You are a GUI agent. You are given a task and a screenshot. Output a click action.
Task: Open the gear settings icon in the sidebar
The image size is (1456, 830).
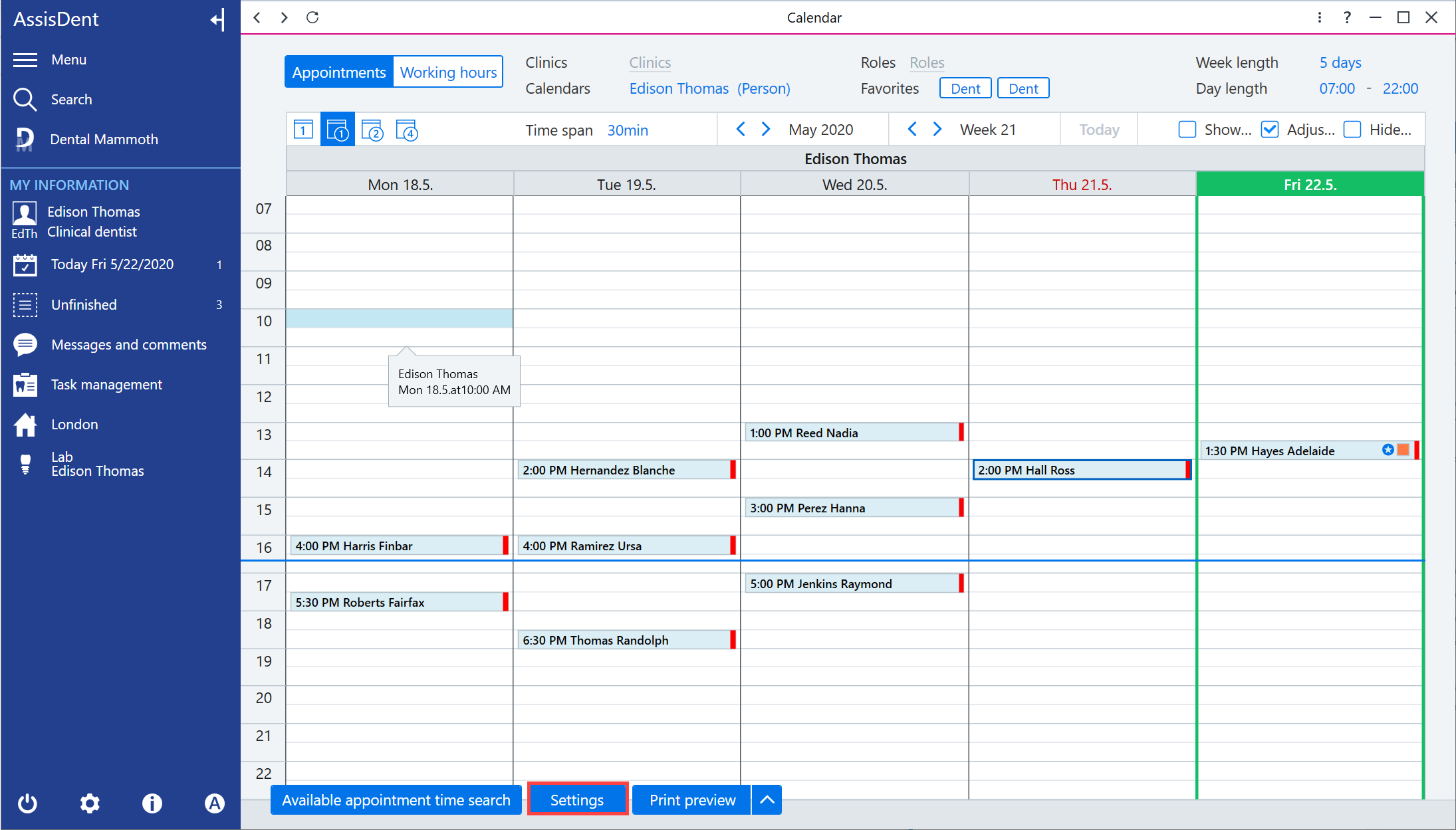pyautogui.click(x=90, y=803)
